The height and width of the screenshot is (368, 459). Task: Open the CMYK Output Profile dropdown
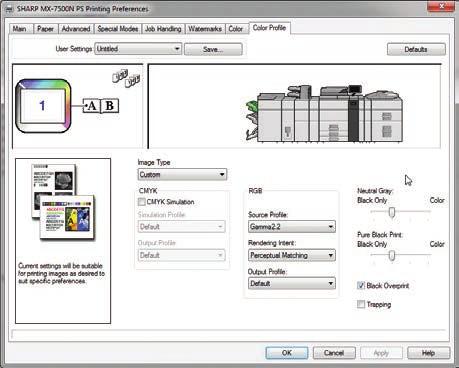pos(182,255)
